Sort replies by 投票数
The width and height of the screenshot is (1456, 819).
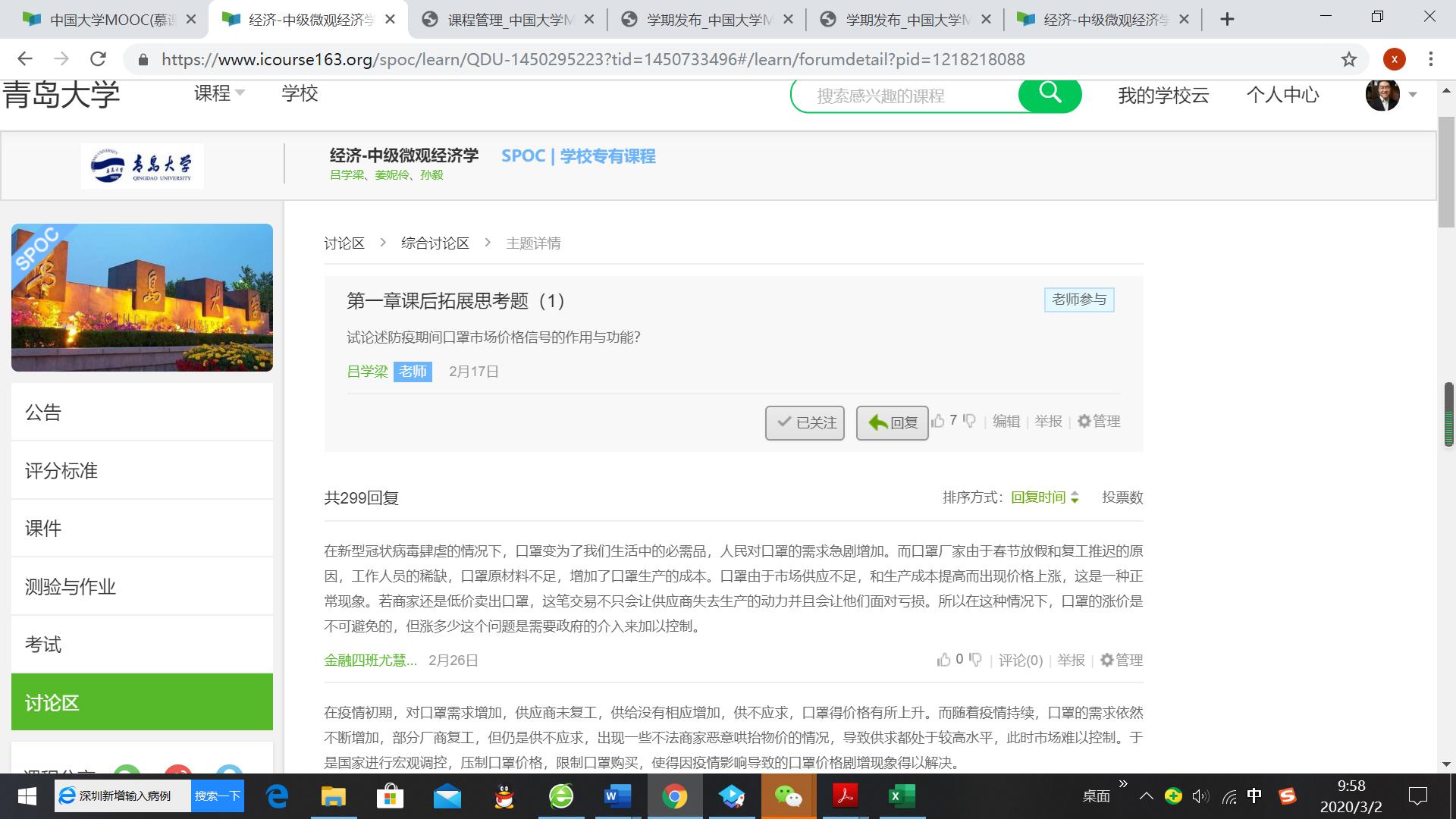(1122, 497)
